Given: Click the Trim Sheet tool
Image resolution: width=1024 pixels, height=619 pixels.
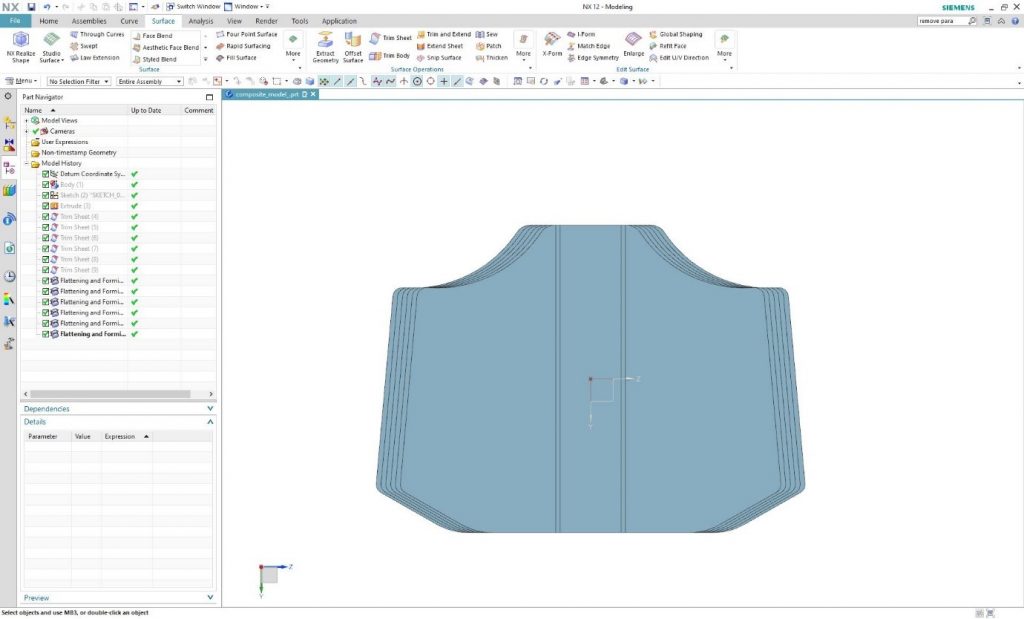Looking at the screenshot, I should coord(390,38).
